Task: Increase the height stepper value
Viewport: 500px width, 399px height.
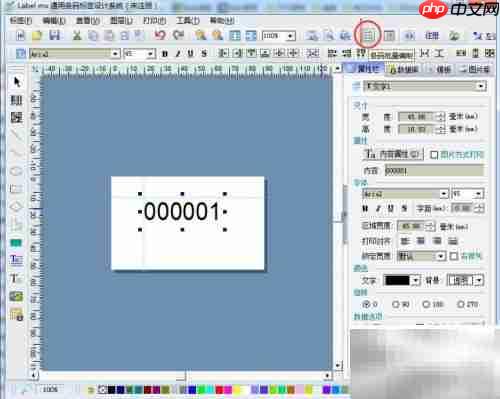Action: tap(441, 127)
